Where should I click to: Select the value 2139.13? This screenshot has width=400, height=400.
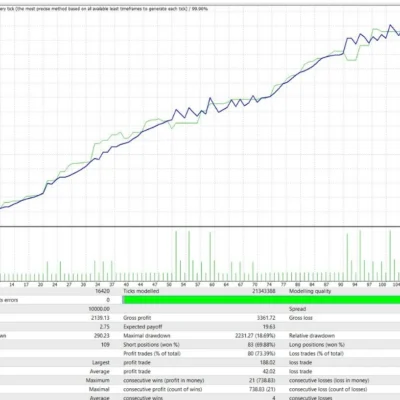100,318
